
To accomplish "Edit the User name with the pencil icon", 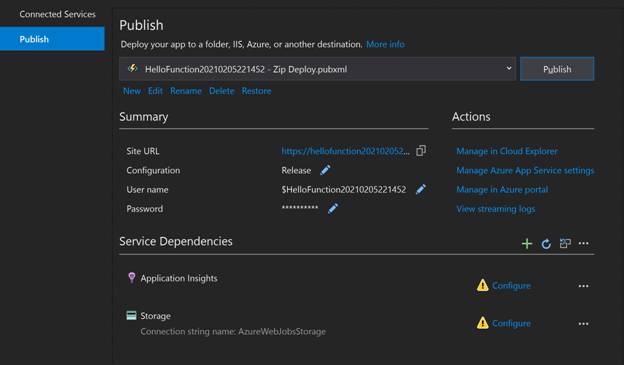I will pyautogui.click(x=421, y=189).
